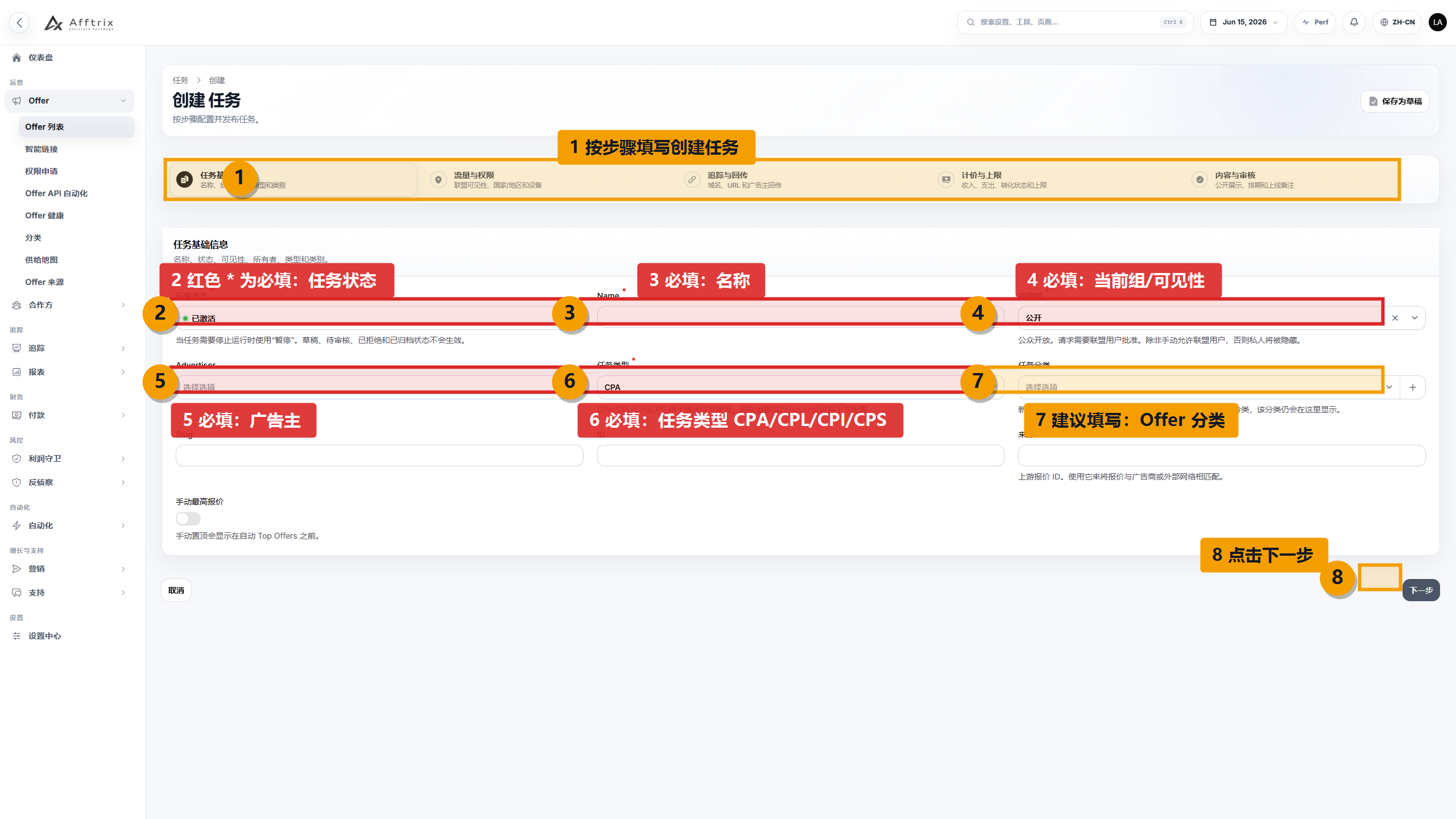Click the 设置中心 sliders icon

[16, 636]
